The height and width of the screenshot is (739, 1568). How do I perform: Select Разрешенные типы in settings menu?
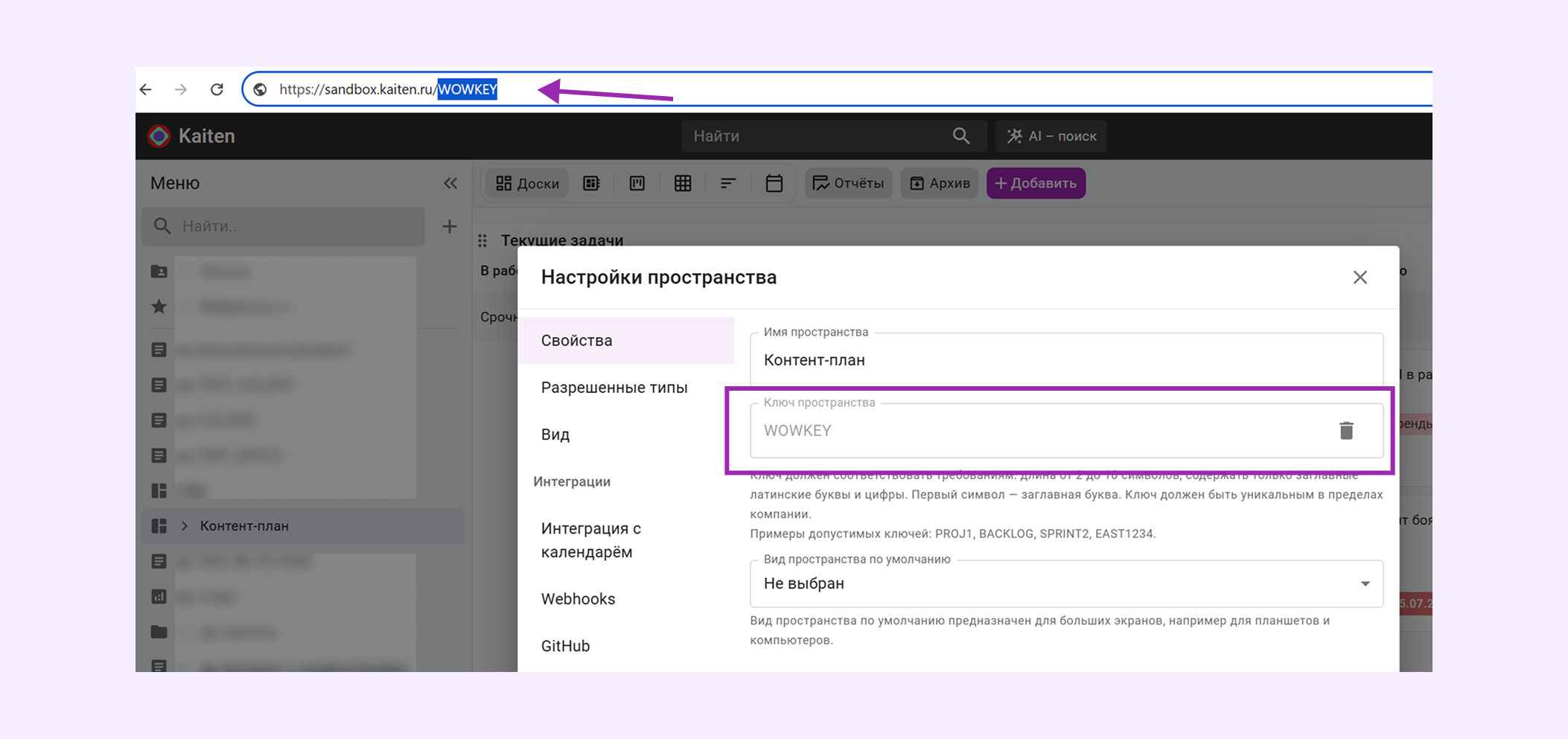[614, 388]
